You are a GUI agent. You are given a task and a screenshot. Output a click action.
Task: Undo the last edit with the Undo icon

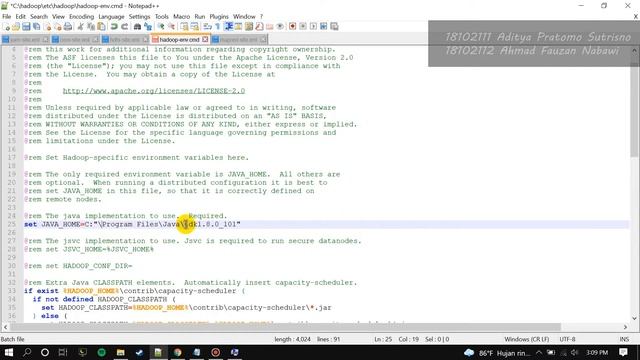(114, 27)
